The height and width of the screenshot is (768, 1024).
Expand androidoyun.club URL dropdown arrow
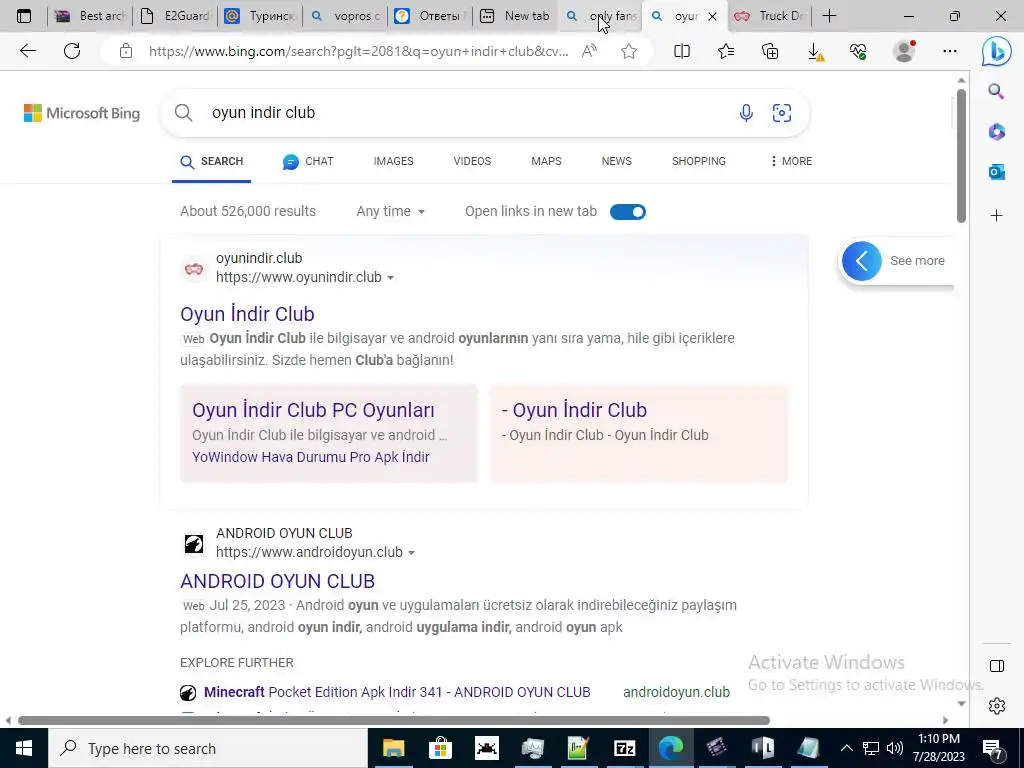(x=411, y=552)
